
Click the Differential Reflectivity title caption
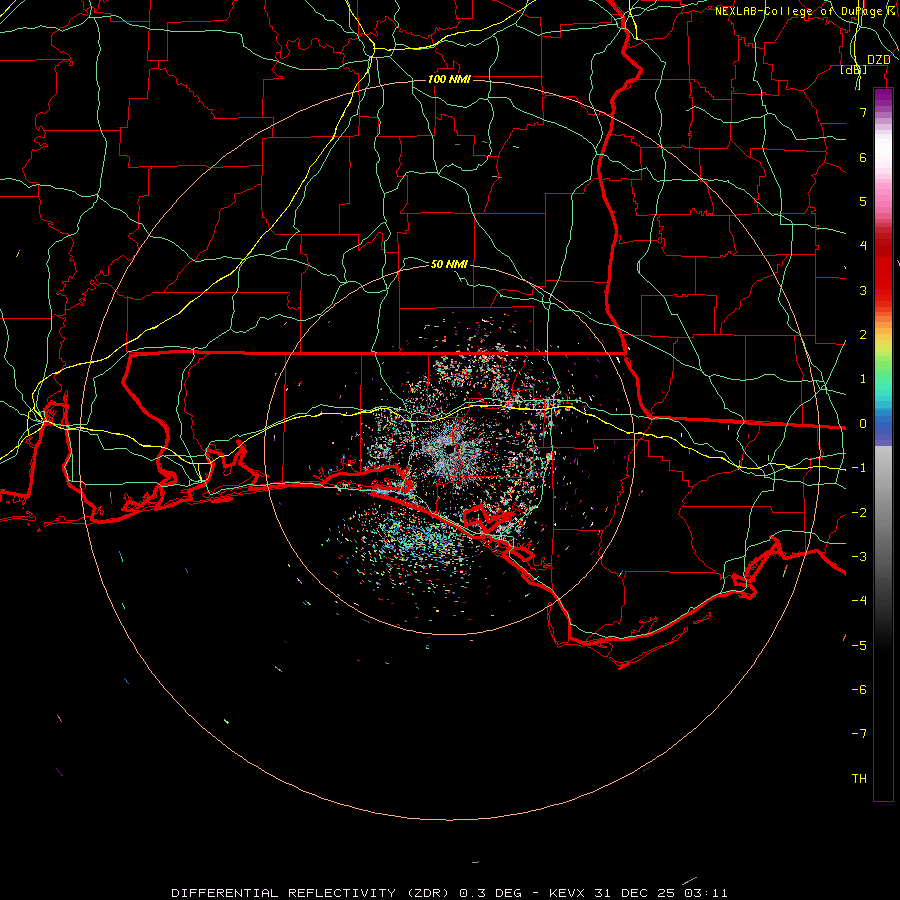[449, 893]
